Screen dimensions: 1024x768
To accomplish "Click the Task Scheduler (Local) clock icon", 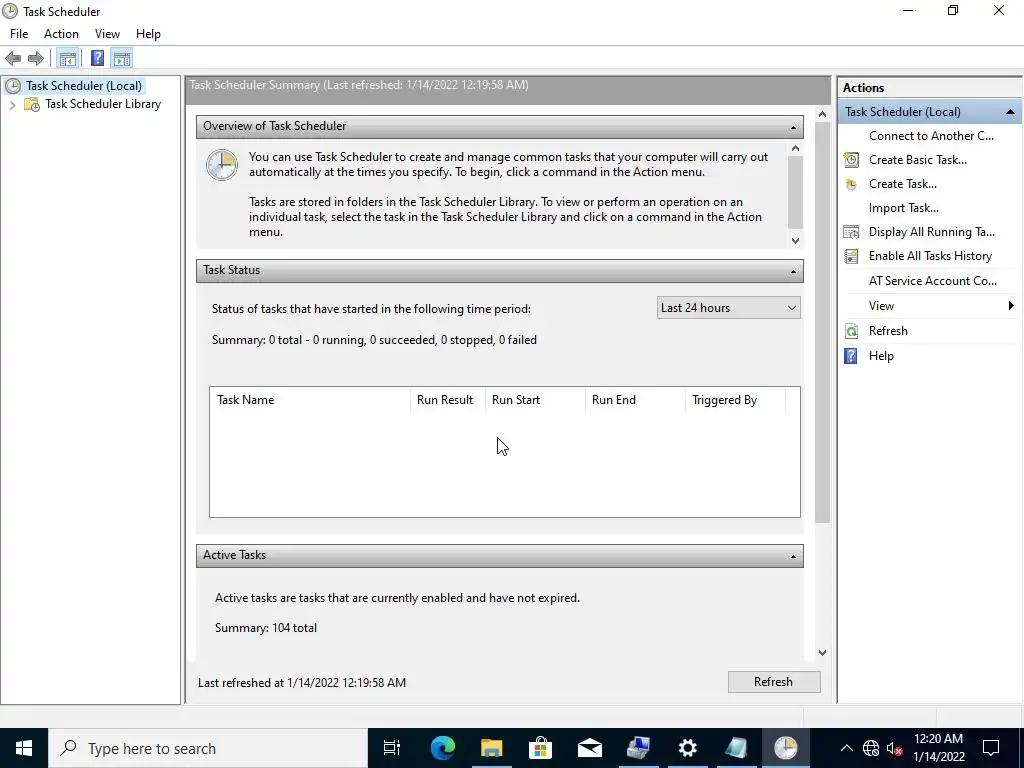I will pos(12,86).
